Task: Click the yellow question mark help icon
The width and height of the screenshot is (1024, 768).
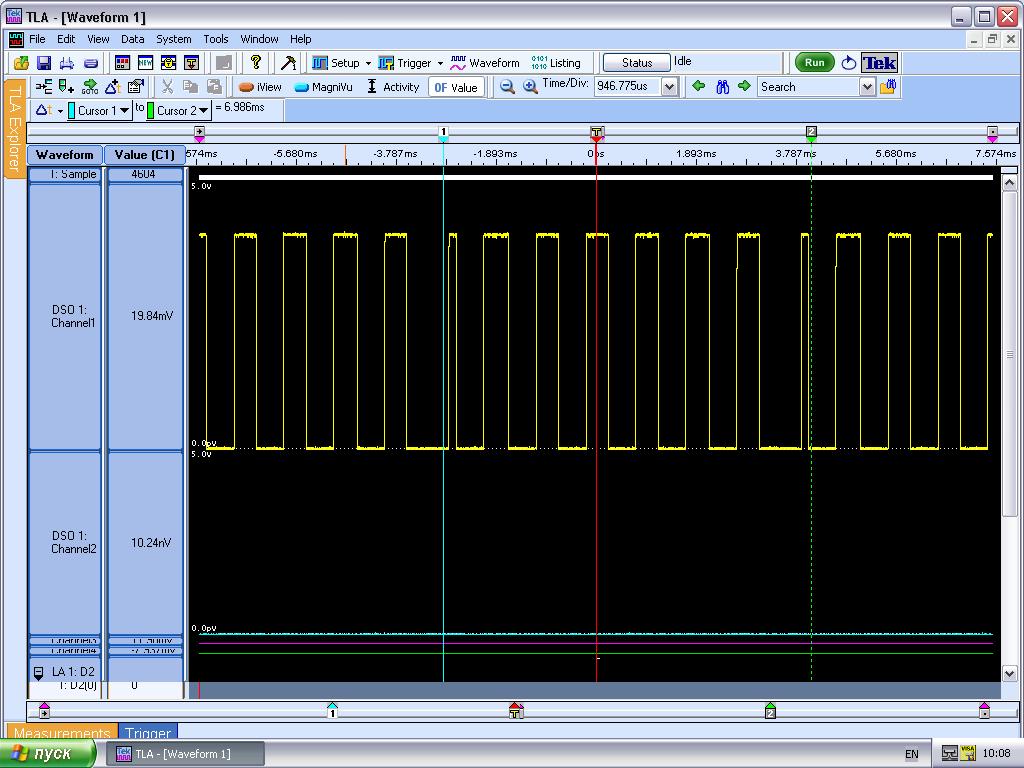Action: click(256, 63)
